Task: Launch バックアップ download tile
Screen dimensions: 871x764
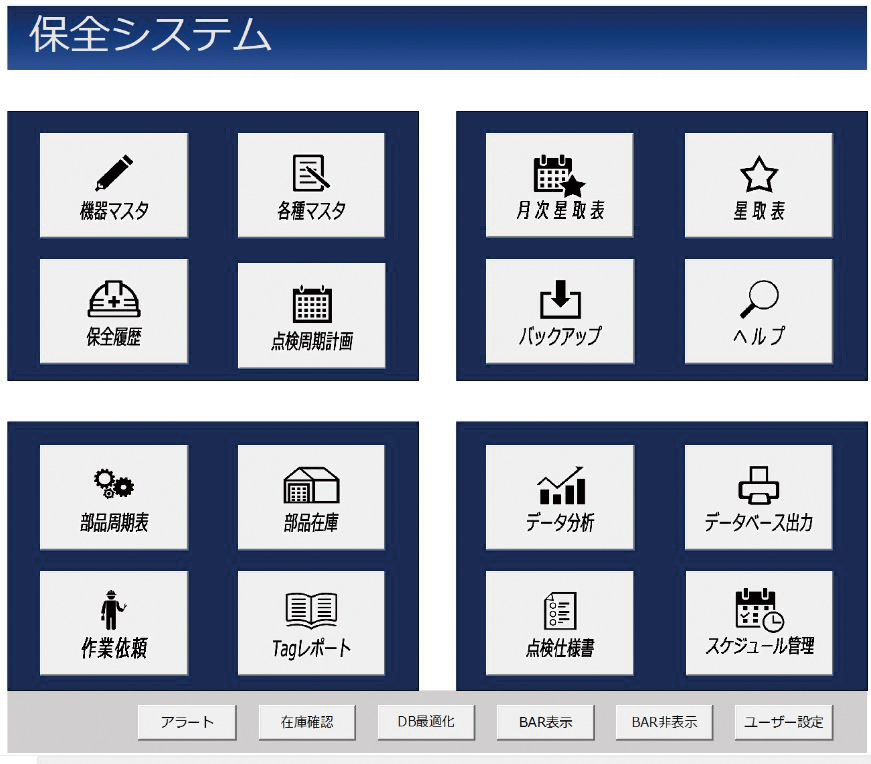Action: [x=559, y=311]
